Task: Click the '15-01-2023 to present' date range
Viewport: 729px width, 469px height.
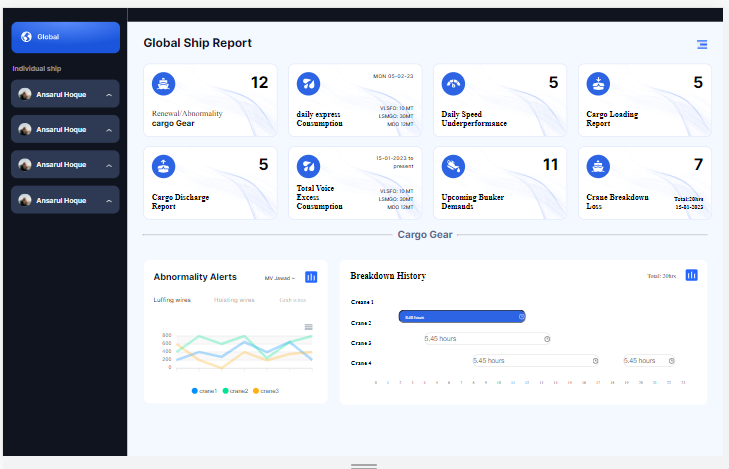Action: (x=395, y=162)
